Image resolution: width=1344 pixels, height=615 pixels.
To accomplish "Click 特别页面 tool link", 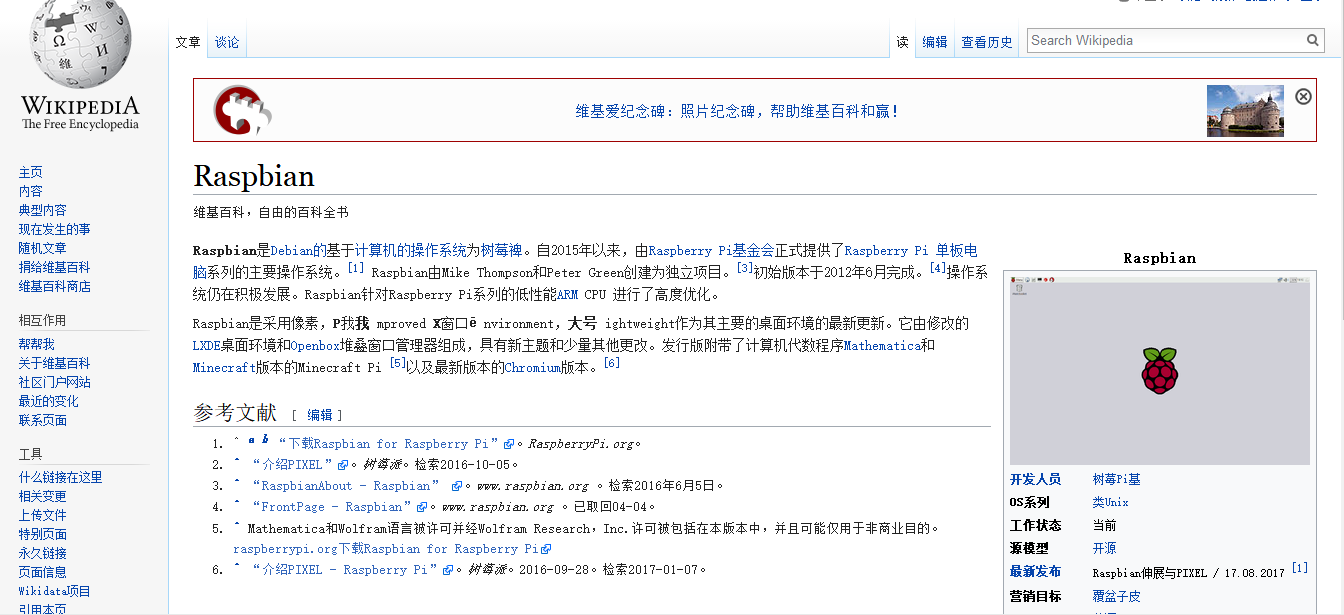I will coord(43,534).
